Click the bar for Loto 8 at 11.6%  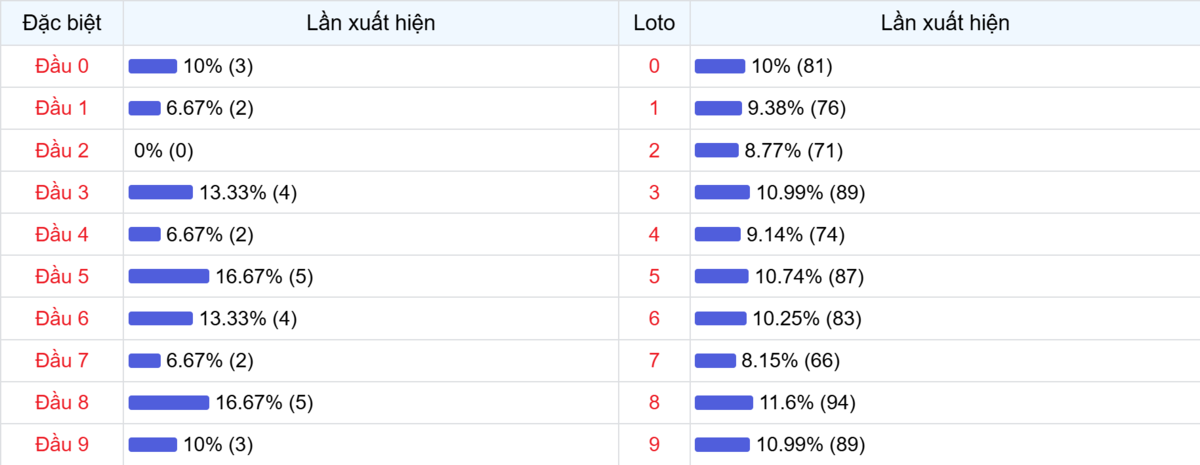point(724,402)
